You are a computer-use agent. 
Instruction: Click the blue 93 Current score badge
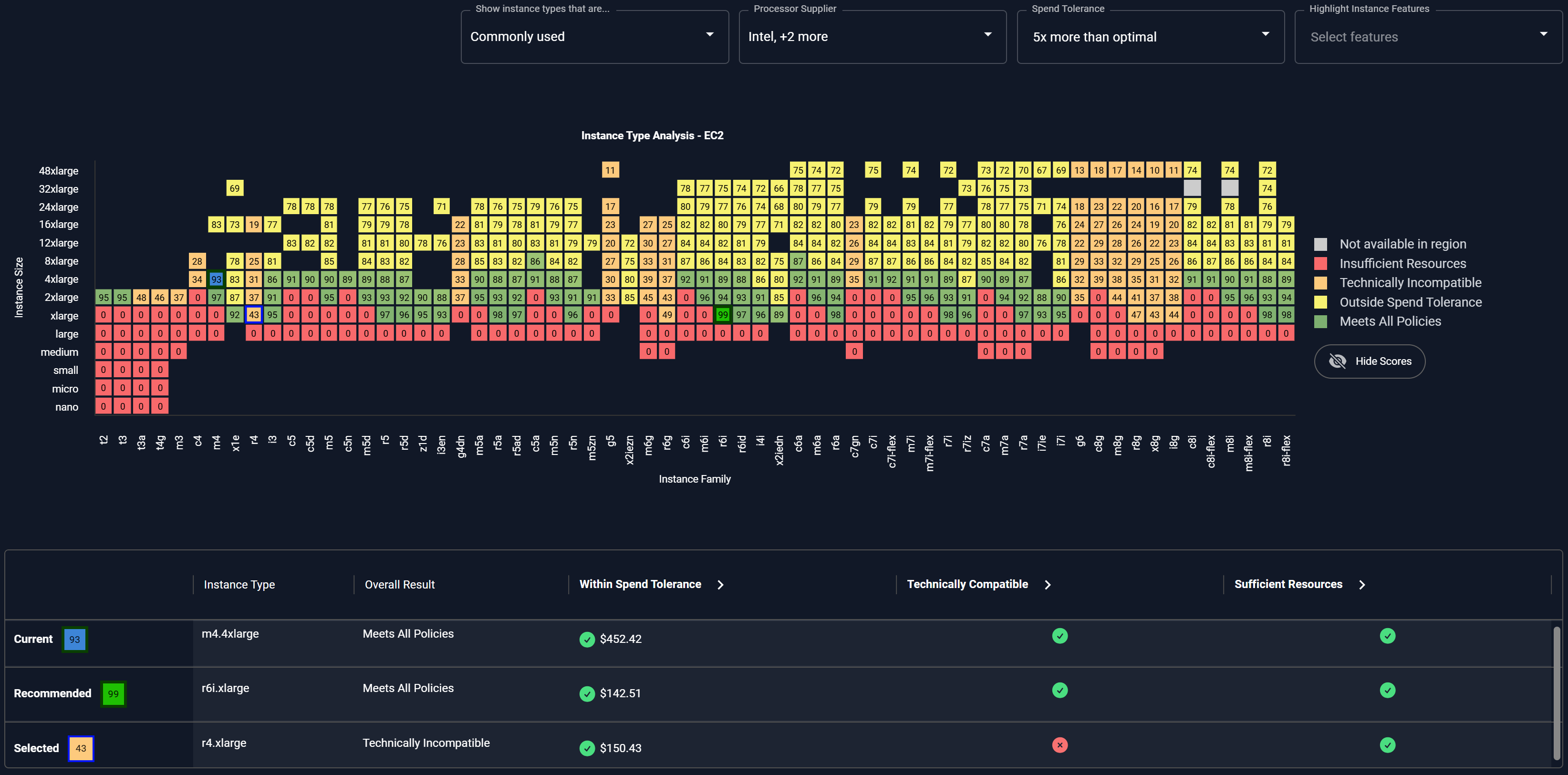pos(74,640)
